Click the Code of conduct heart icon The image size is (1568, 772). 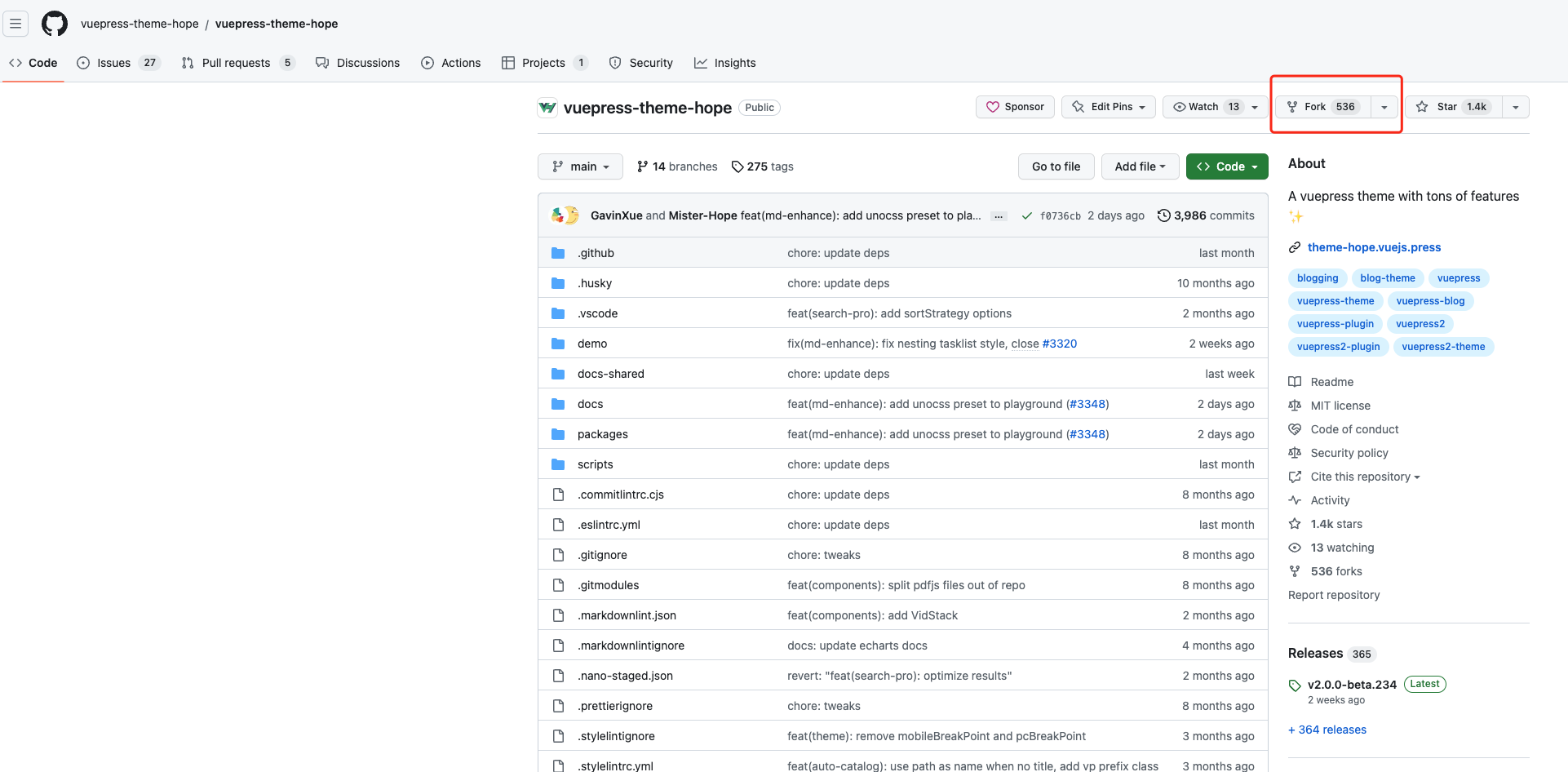tap(1295, 429)
